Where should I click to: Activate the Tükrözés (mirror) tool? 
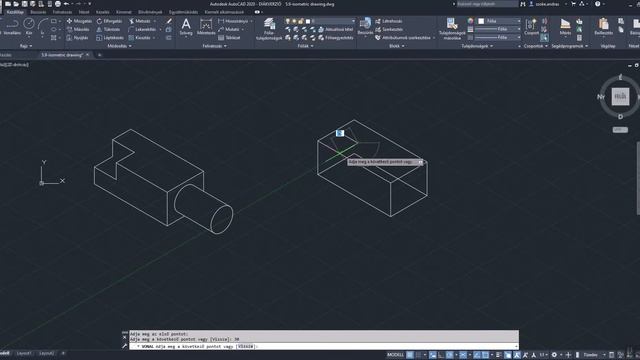(x=109, y=29)
